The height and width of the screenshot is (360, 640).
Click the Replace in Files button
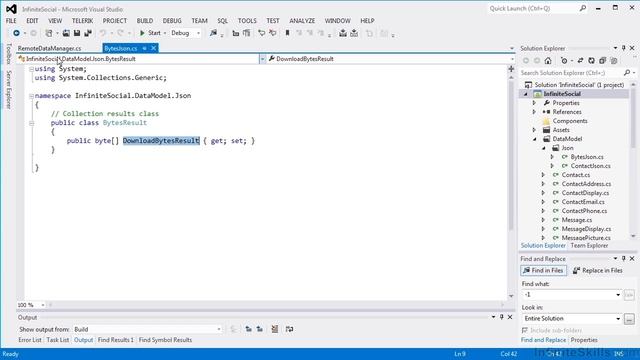(597, 270)
